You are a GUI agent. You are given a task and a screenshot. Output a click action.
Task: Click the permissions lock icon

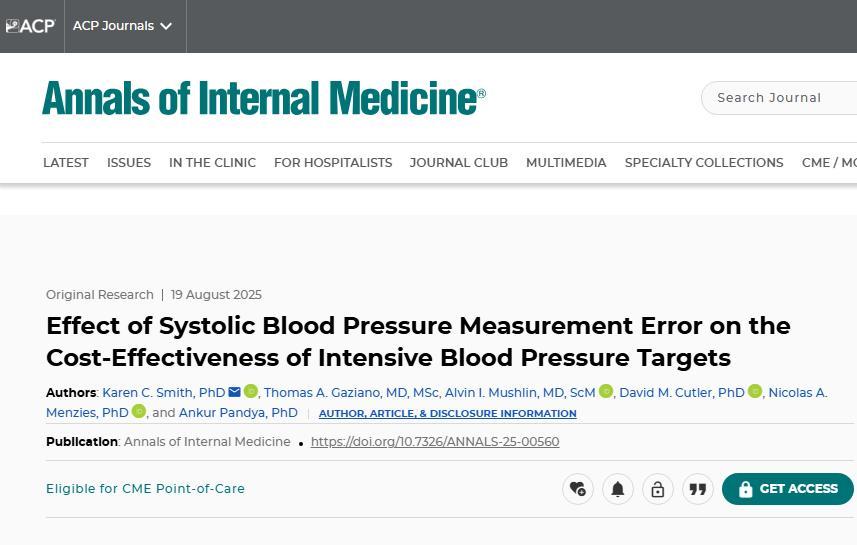pyautogui.click(x=658, y=489)
